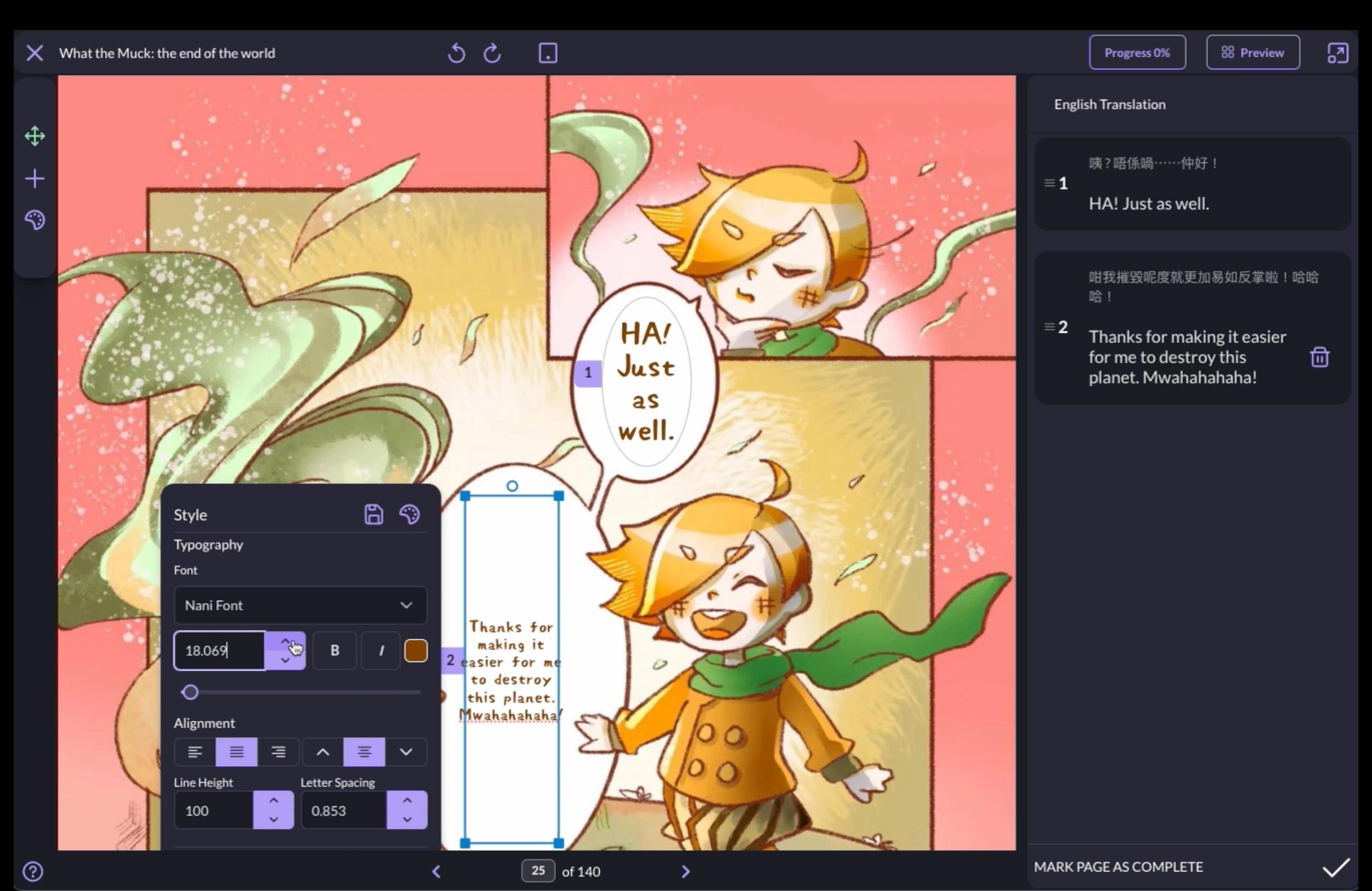Align text to bottom
This screenshot has width=1372, height=891.
click(x=406, y=752)
